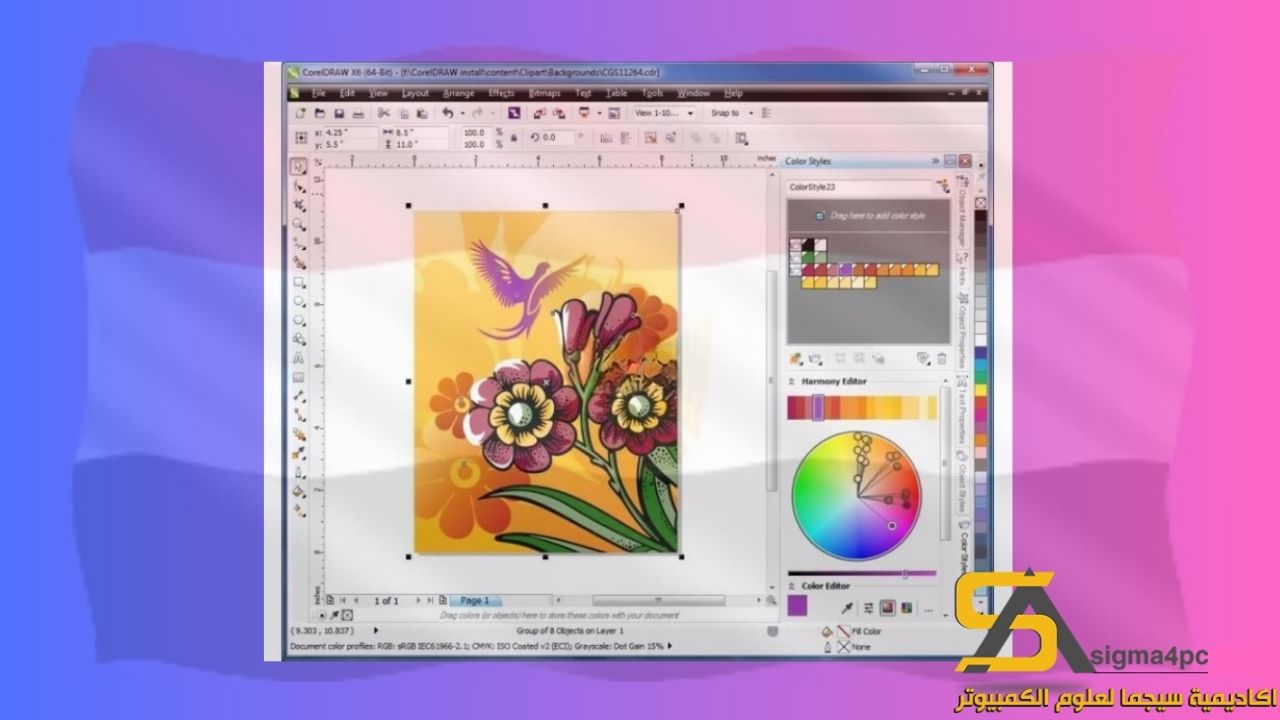Viewport: 1280px width, 720px height.
Task: Switch to Page 1 tab
Action: [474, 600]
